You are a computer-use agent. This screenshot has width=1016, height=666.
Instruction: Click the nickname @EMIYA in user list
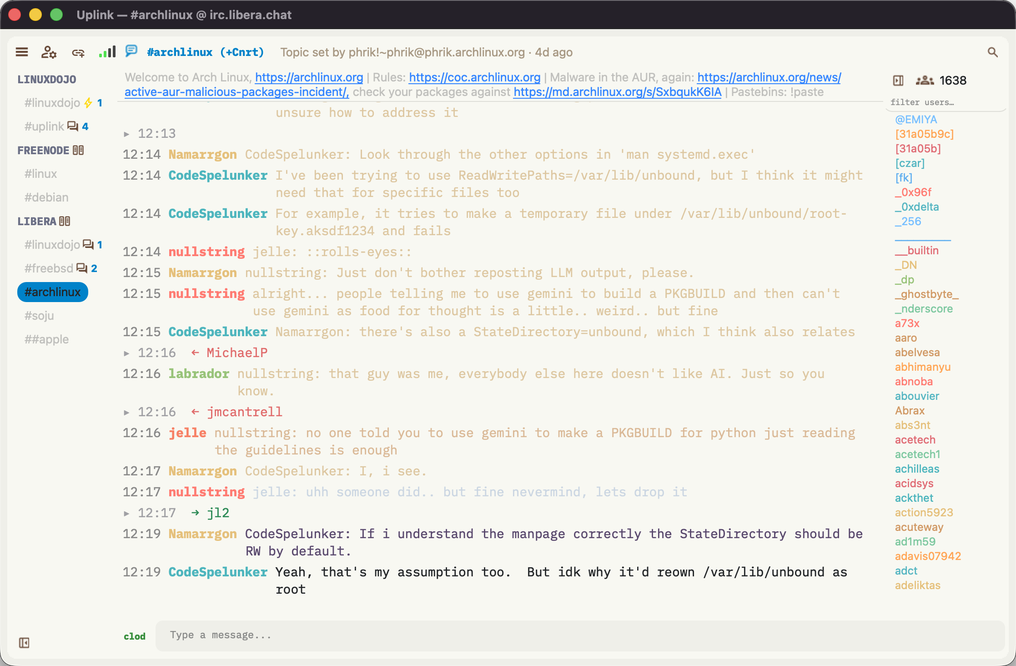[x=916, y=119]
